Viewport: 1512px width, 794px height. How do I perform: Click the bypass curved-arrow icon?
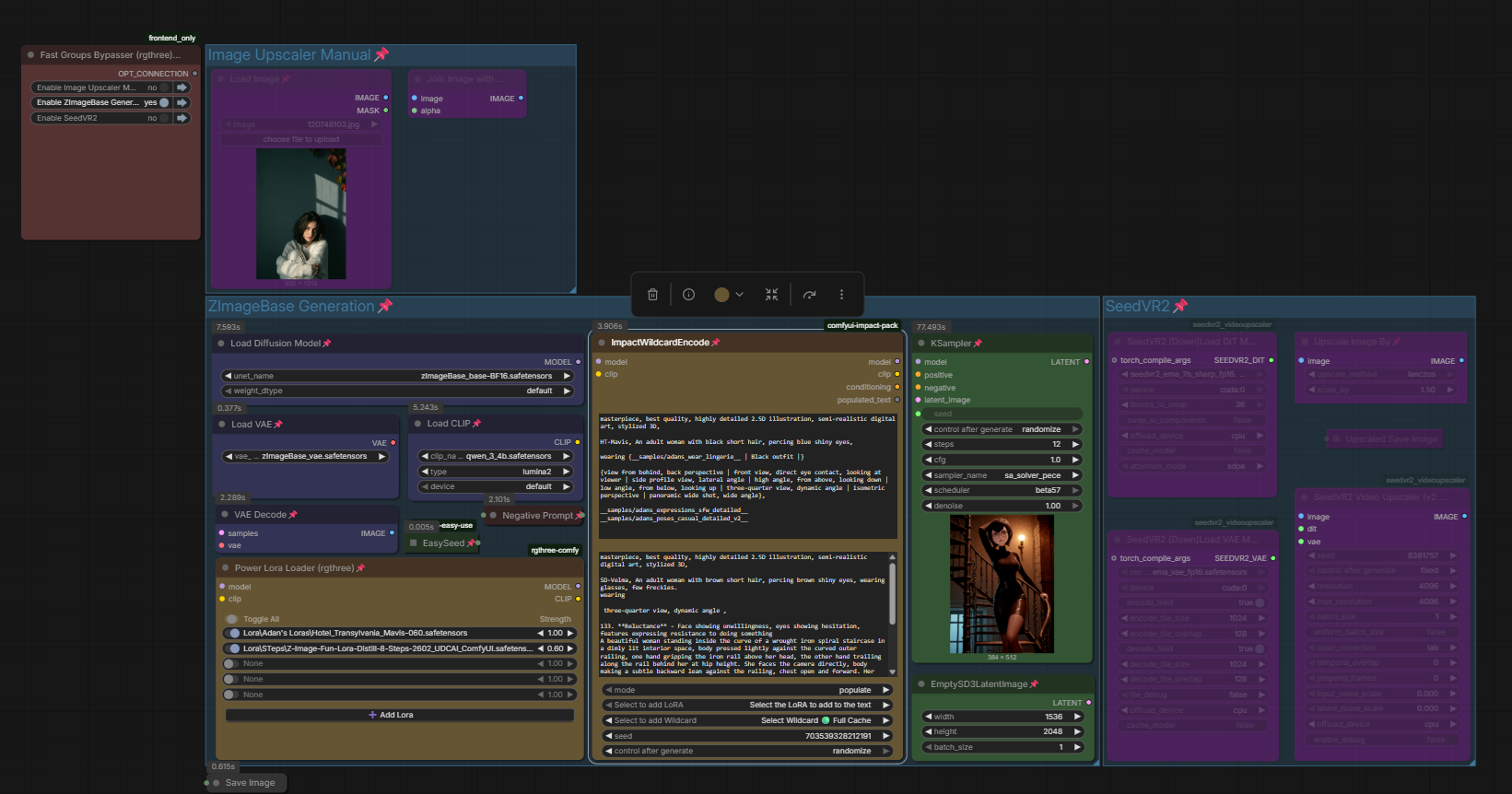tap(809, 295)
